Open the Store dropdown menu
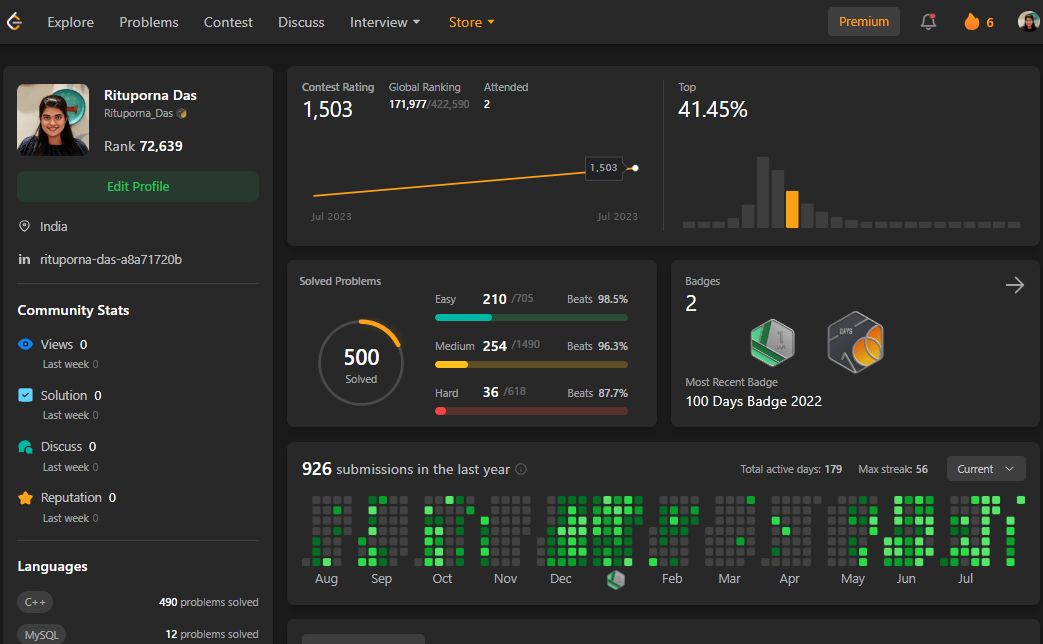The image size is (1043, 644). tap(471, 22)
